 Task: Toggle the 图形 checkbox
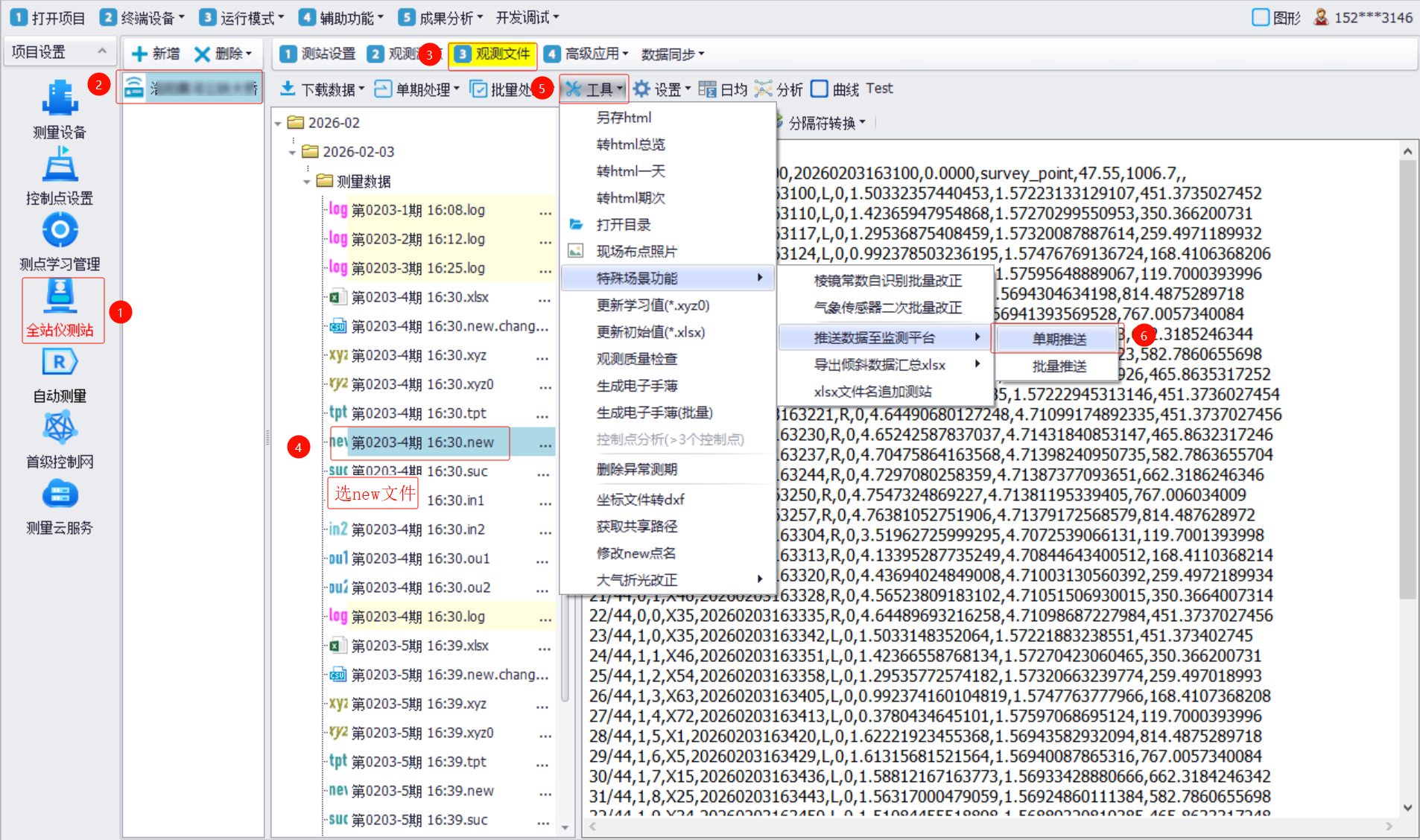pyautogui.click(x=1261, y=17)
